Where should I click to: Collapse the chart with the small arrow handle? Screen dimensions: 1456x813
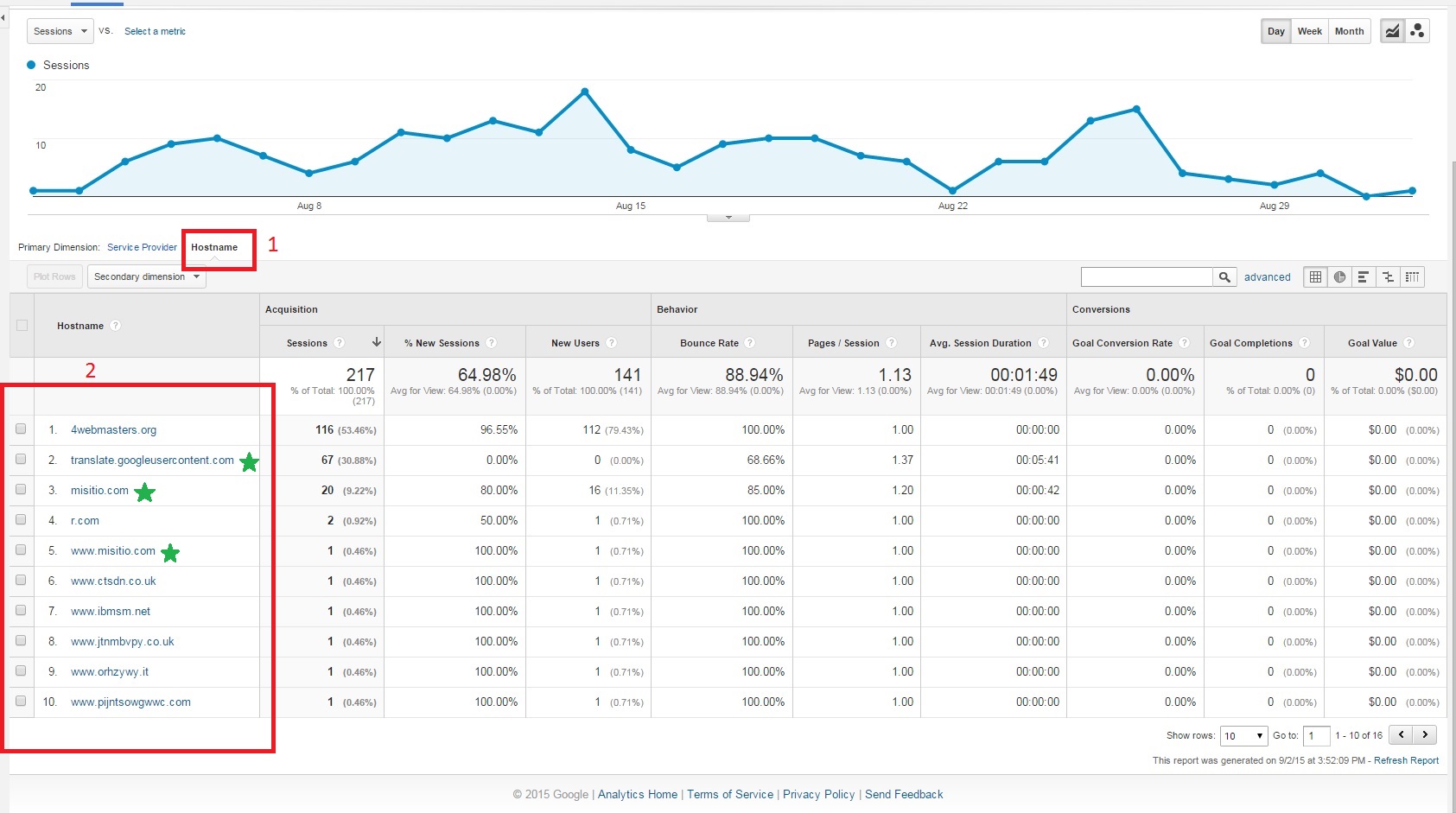click(x=728, y=218)
